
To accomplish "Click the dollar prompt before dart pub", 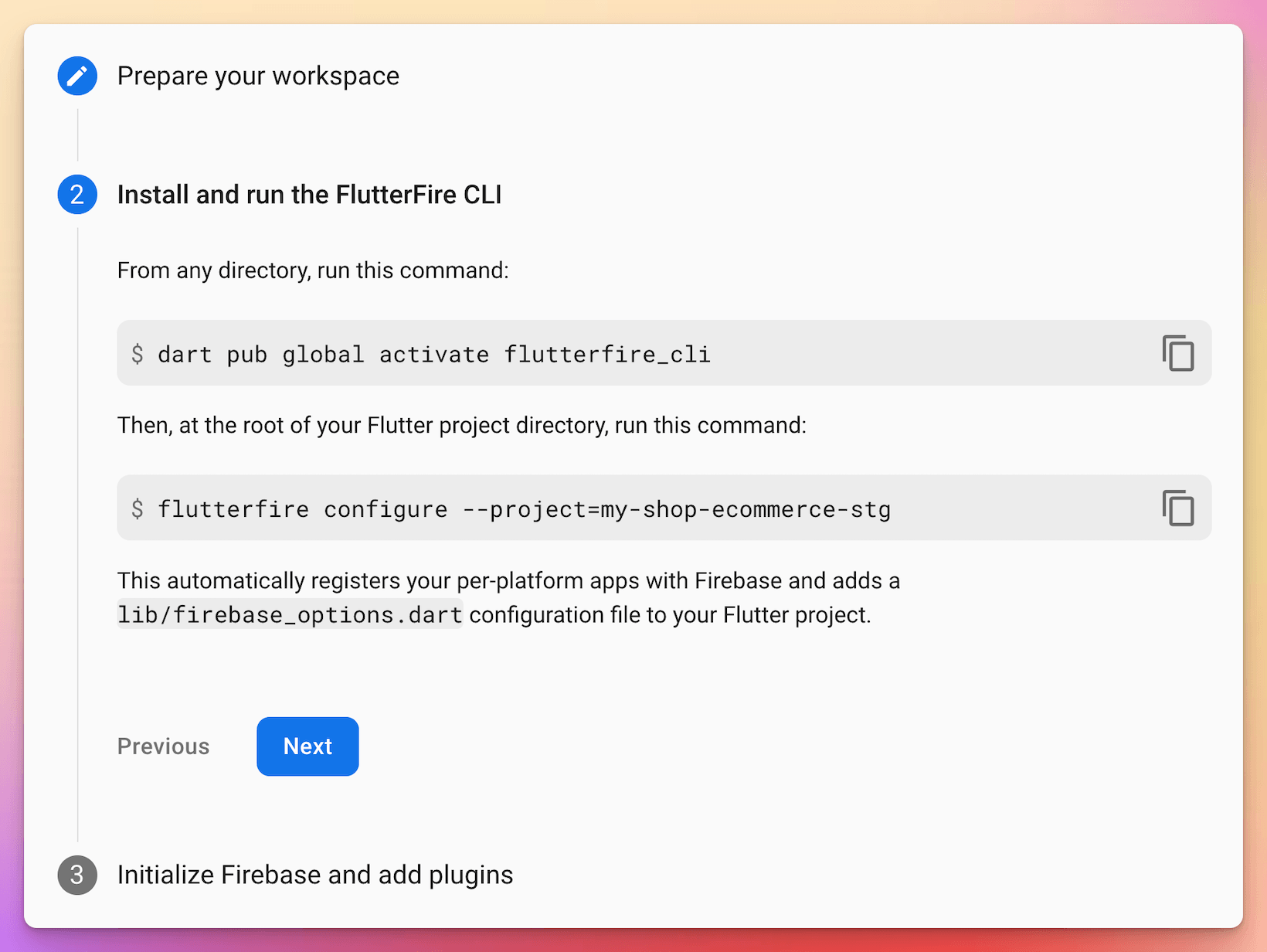I will (x=138, y=354).
